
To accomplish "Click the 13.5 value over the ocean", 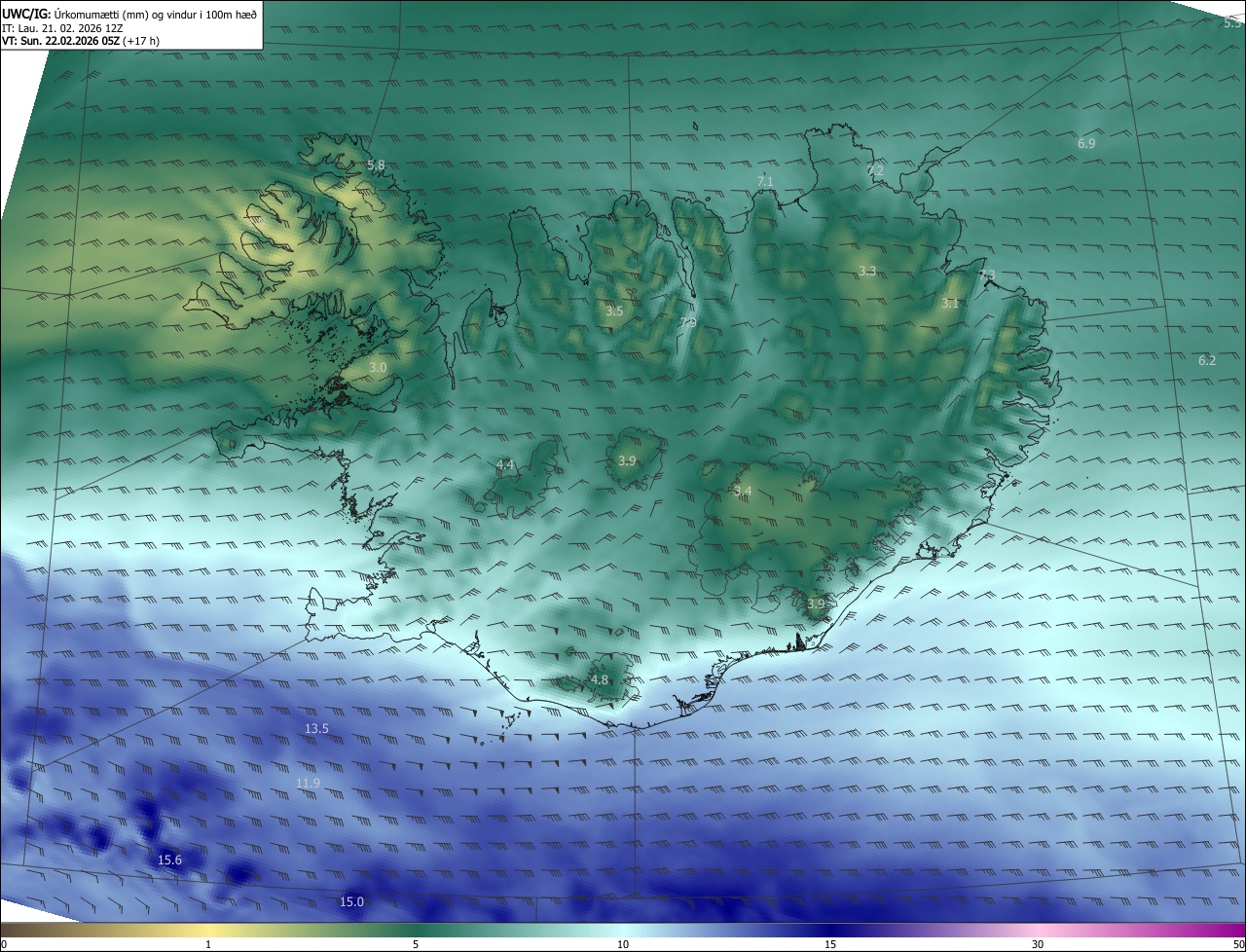I will coord(316,728).
